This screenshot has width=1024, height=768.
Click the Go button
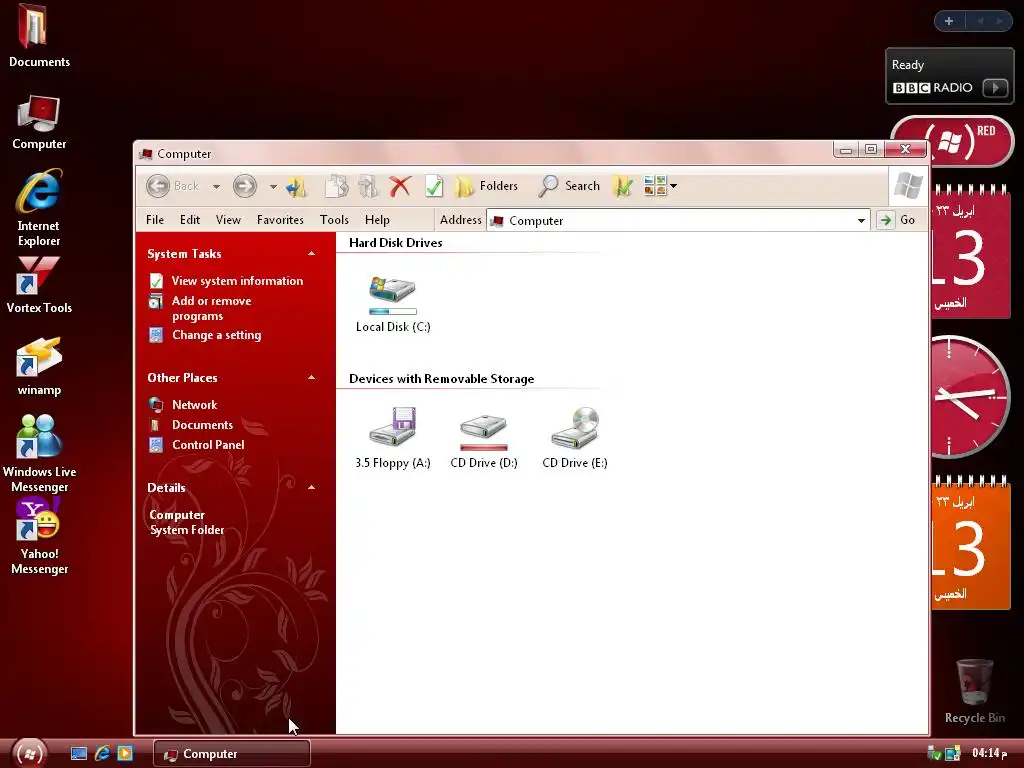pos(897,220)
